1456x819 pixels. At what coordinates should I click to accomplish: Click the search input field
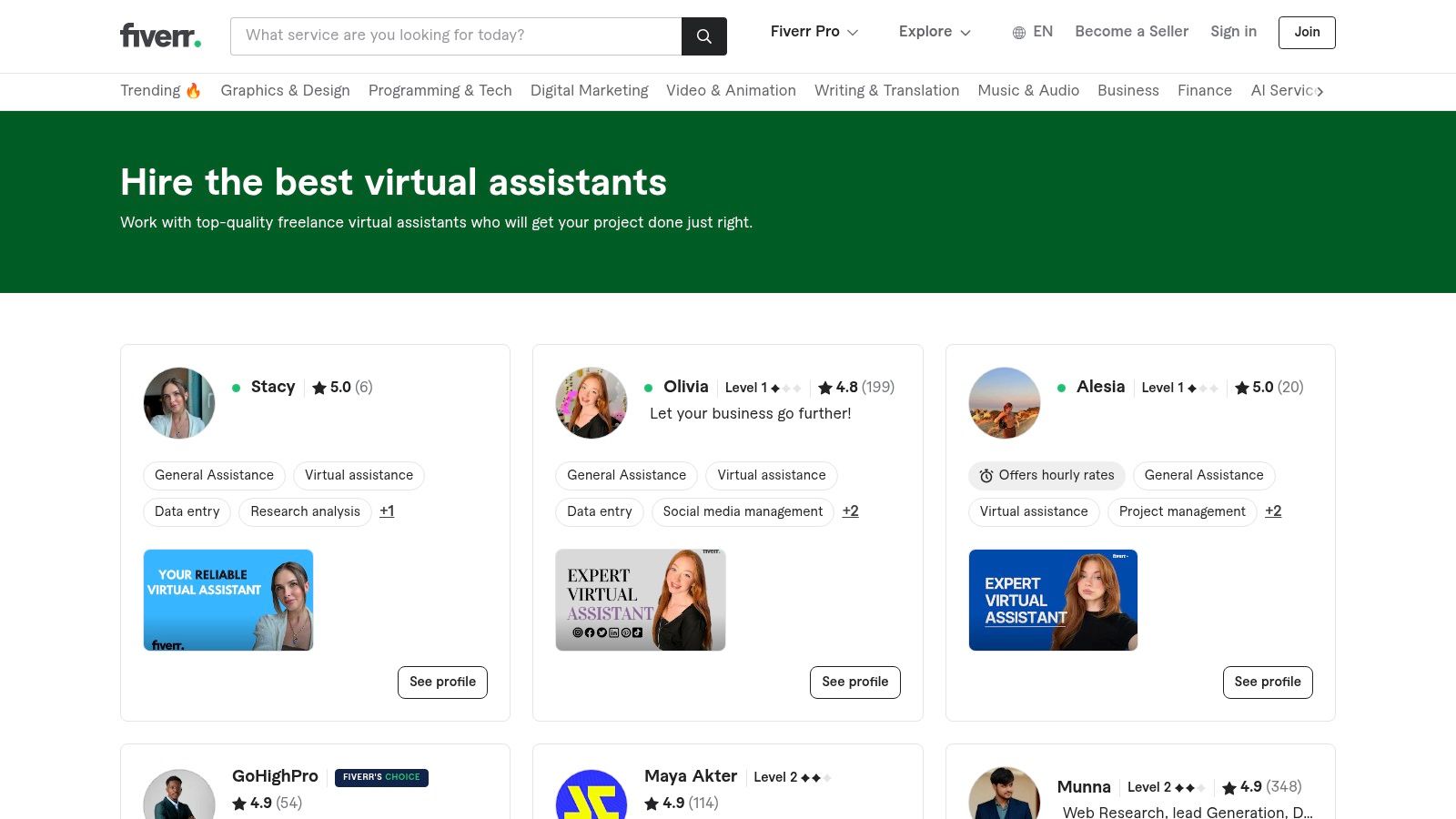coord(455,35)
